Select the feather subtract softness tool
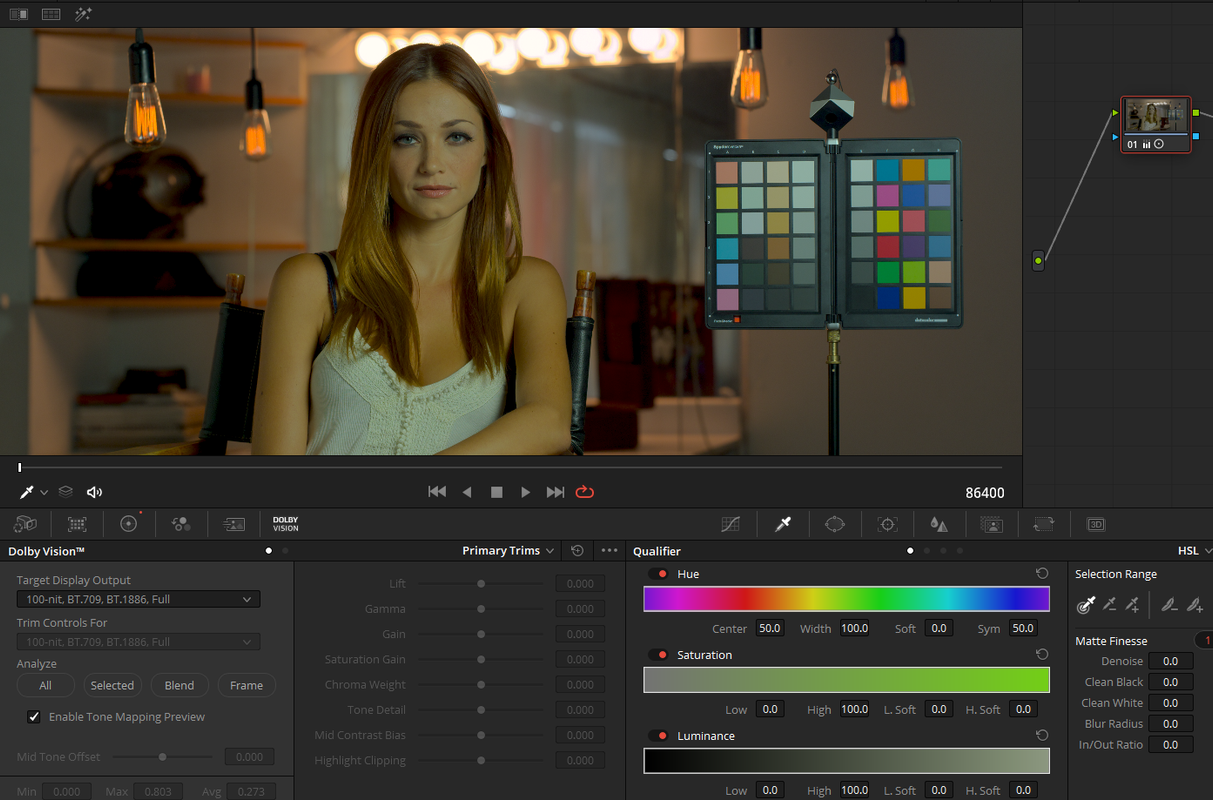This screenshot has width=1213, height=800. coord(1168,604)
